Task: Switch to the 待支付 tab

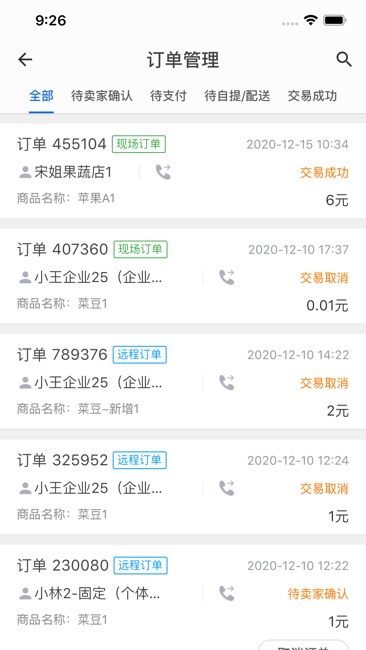Action: [168, 96]
